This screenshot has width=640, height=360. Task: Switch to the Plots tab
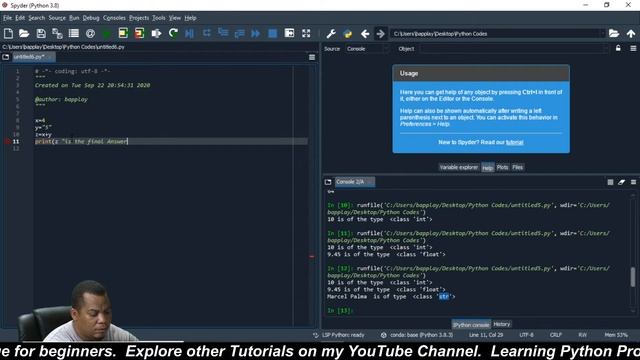coord(502,167)
